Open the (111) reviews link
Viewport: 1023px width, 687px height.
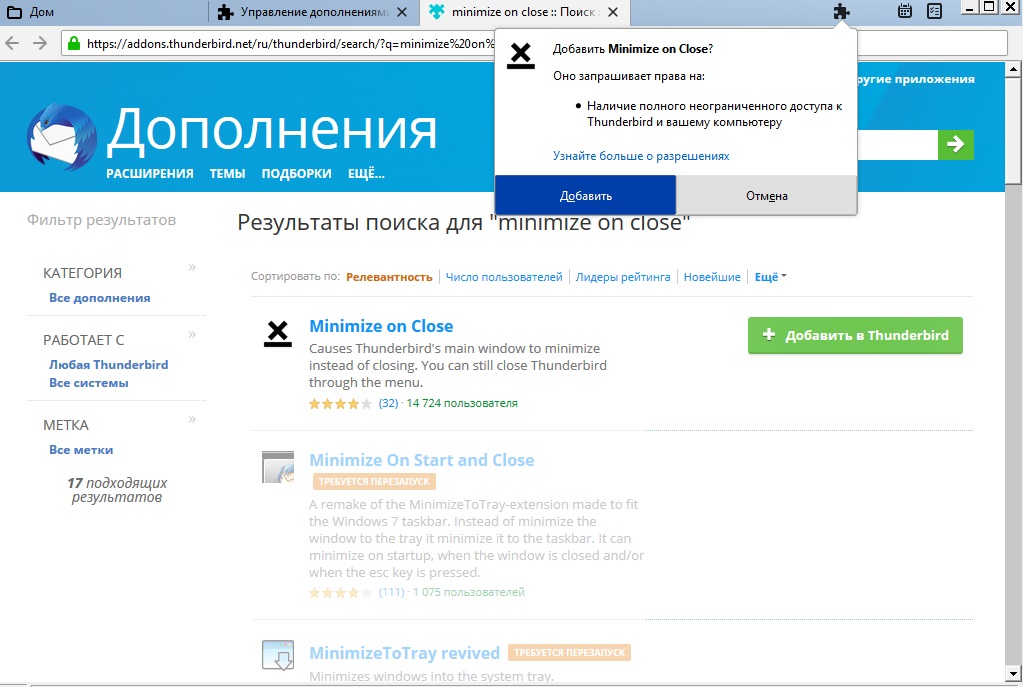coord(391,592)
